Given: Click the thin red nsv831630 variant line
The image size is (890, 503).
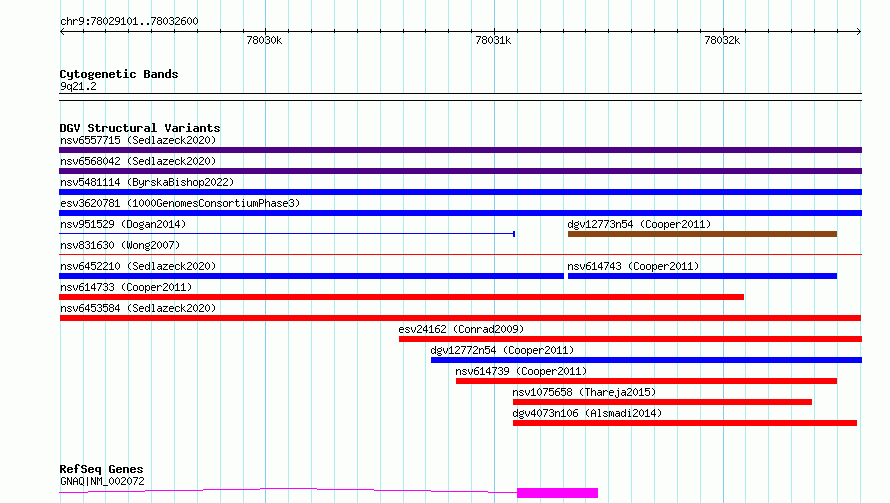Looking at the screenshot, I should [460, 255].
